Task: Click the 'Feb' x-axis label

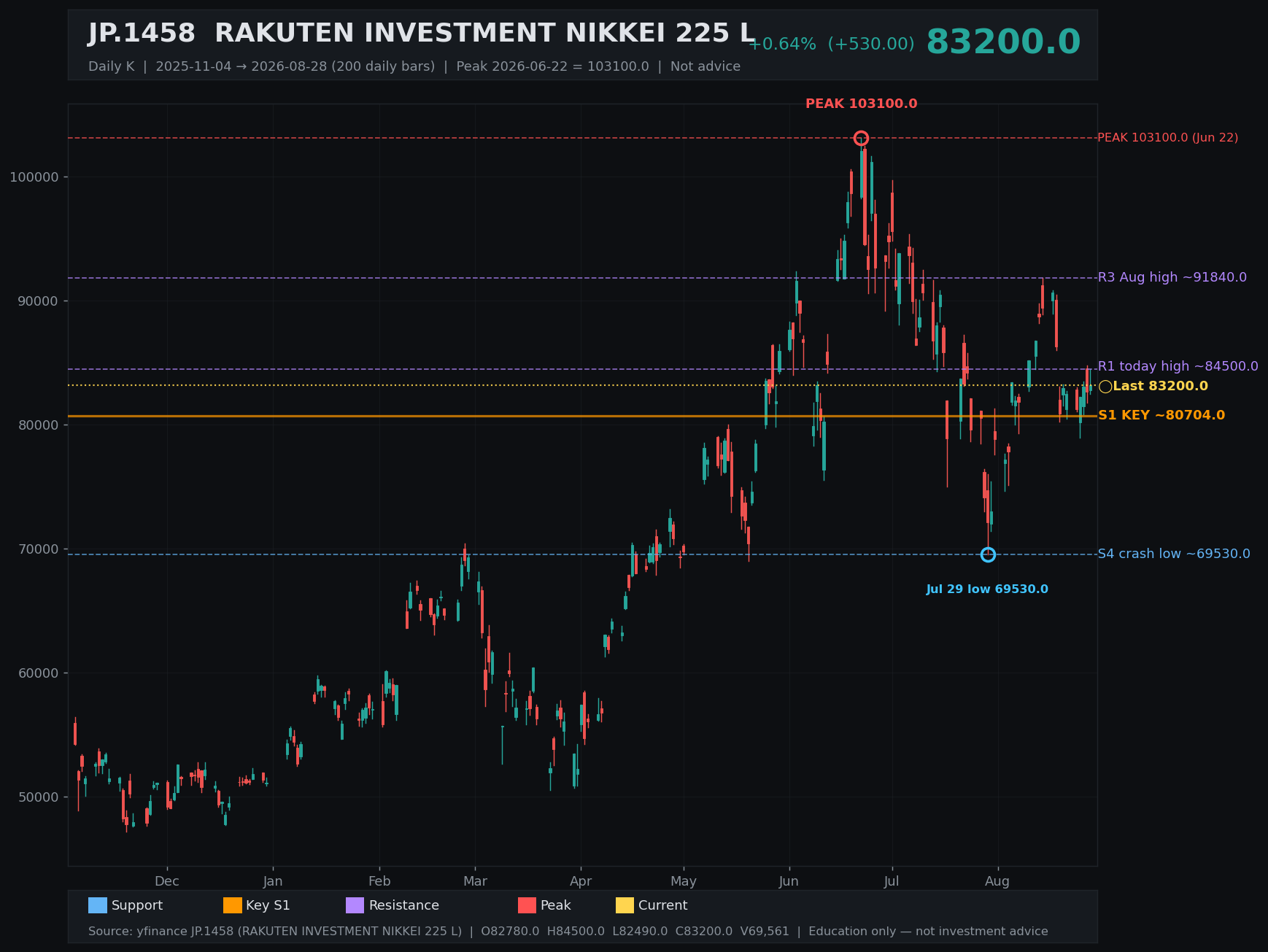Action: pos(379,881)
